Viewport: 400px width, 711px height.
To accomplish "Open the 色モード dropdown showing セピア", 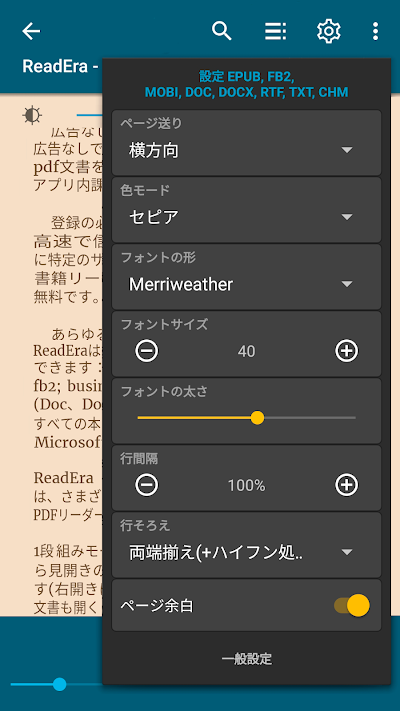I will point(246,210).
